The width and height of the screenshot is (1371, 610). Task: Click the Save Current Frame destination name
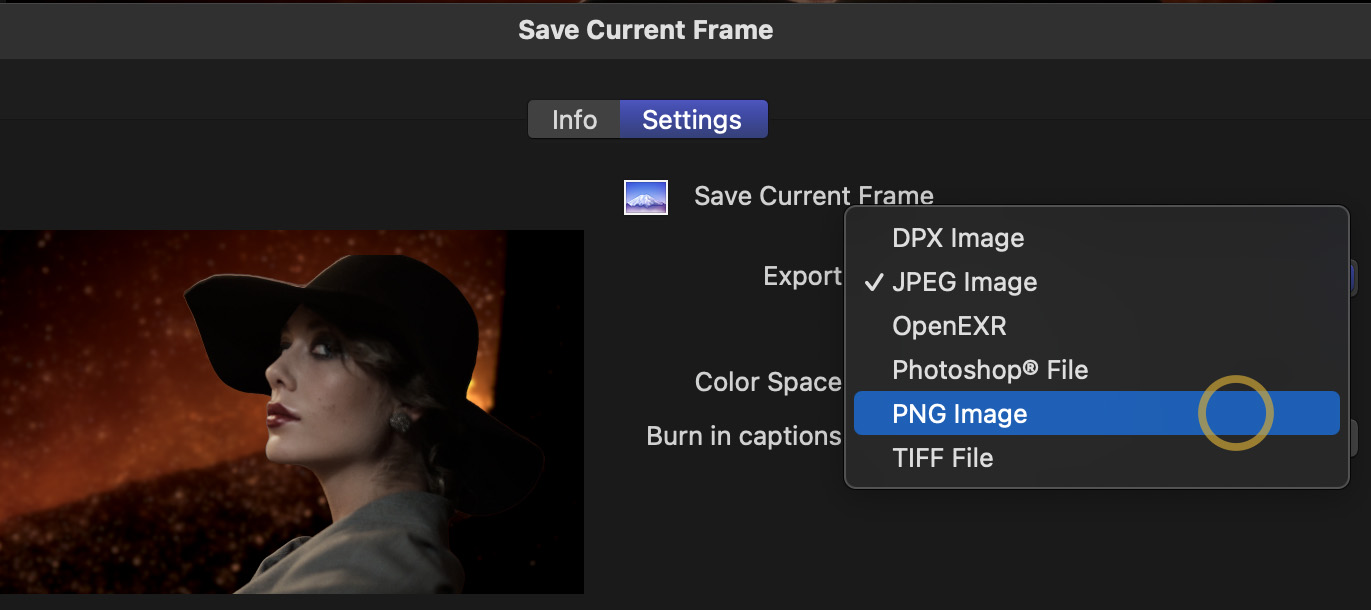[x=813, y=196]
